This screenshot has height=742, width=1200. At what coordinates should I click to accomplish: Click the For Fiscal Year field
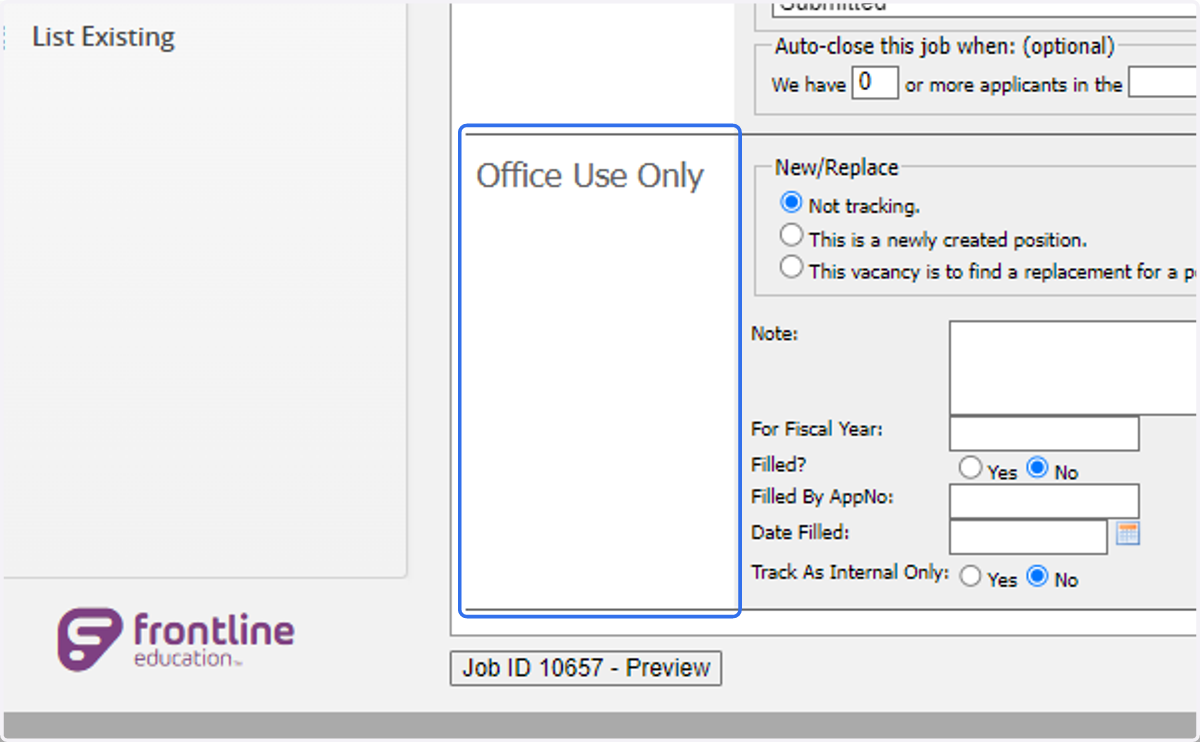[1044, 433]
